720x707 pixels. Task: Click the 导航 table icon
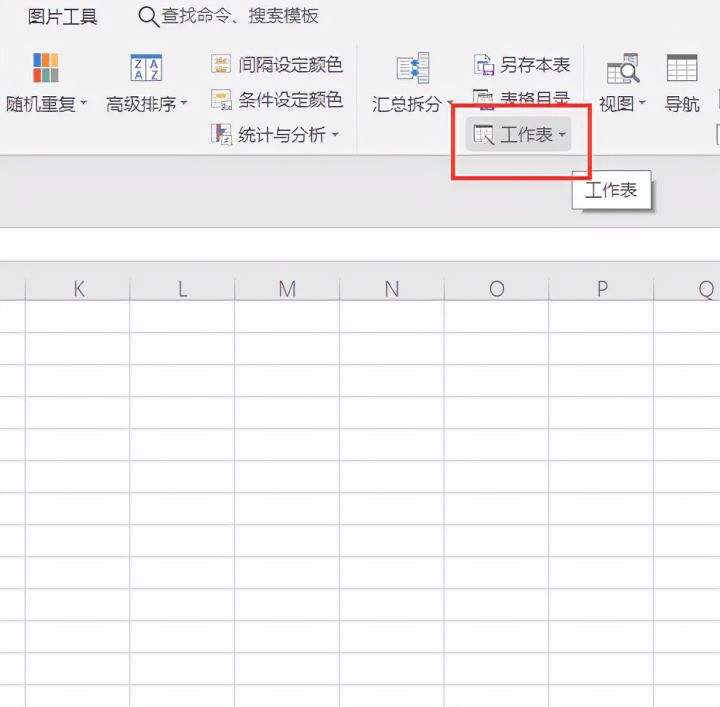click(682, 67)
